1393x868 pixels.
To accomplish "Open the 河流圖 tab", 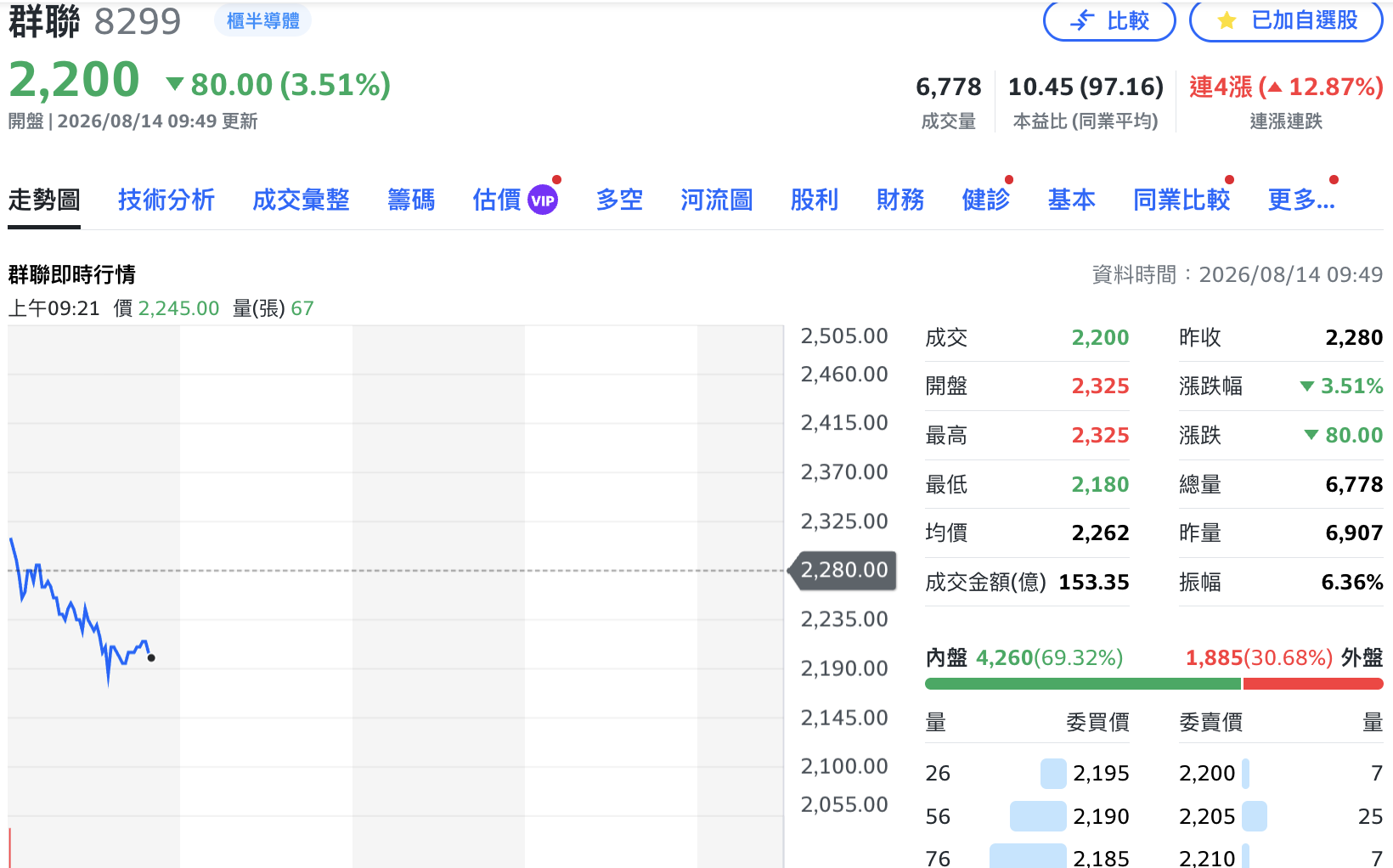I will 717,200.
